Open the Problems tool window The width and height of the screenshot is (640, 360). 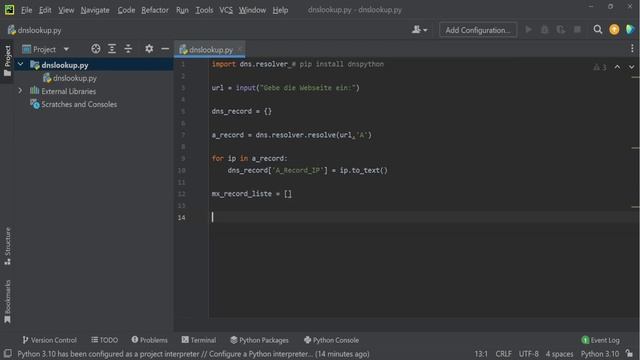149,340
